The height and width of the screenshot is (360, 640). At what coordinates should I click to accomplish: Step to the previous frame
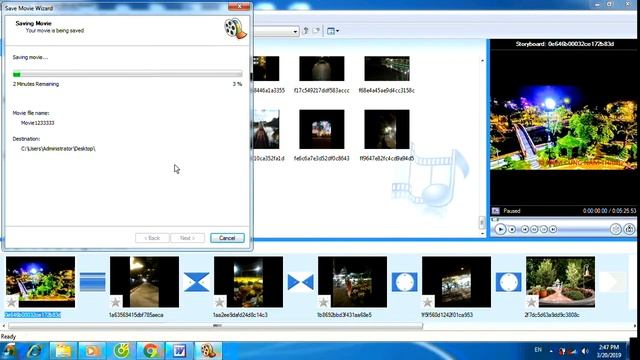[534, 229]
